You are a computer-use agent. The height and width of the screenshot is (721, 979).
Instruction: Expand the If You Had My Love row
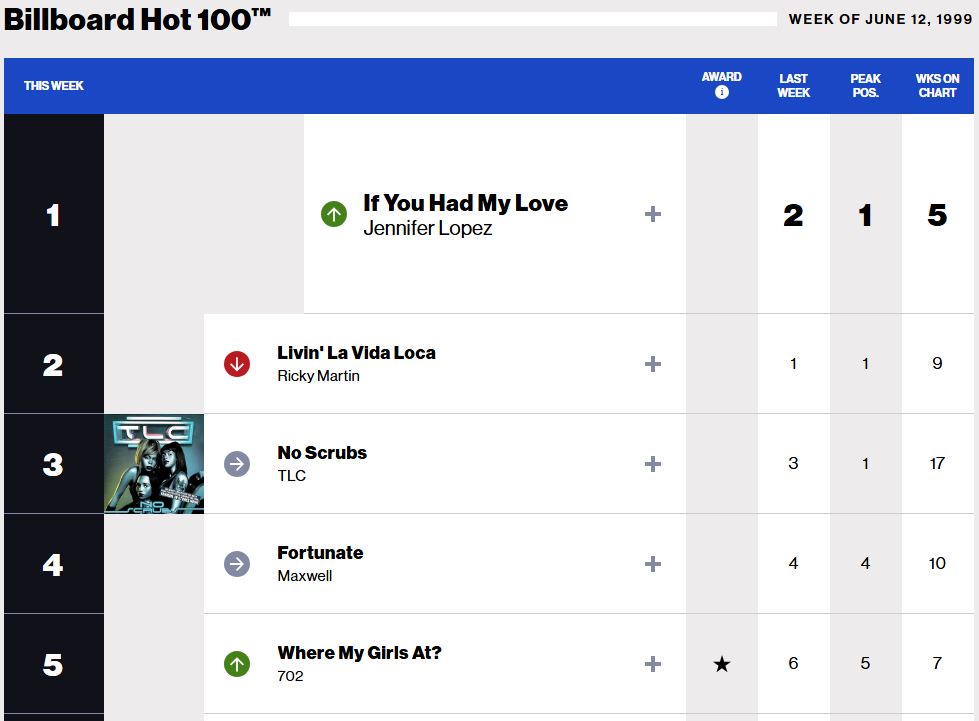(653, 214)
